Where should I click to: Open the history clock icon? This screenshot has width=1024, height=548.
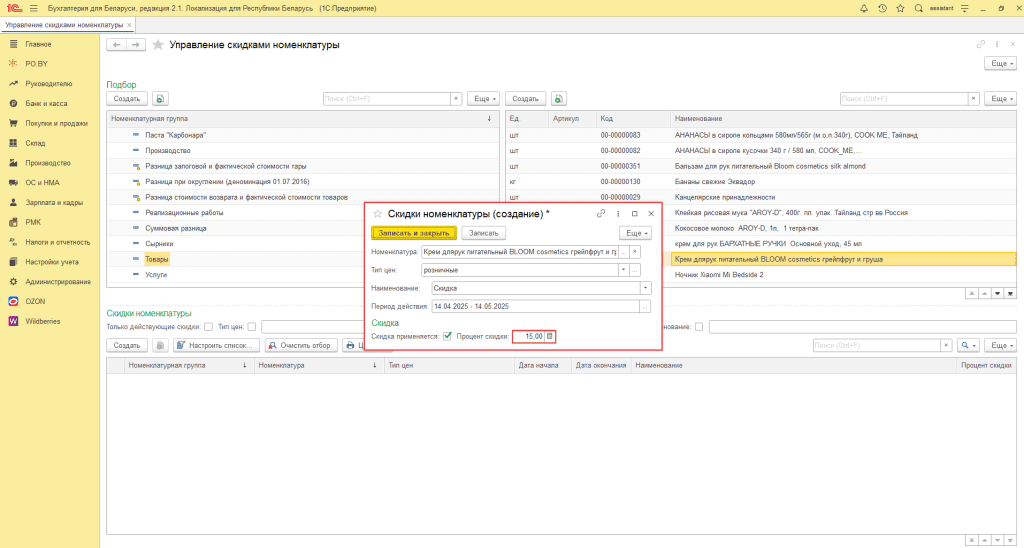tap(882, 8)
